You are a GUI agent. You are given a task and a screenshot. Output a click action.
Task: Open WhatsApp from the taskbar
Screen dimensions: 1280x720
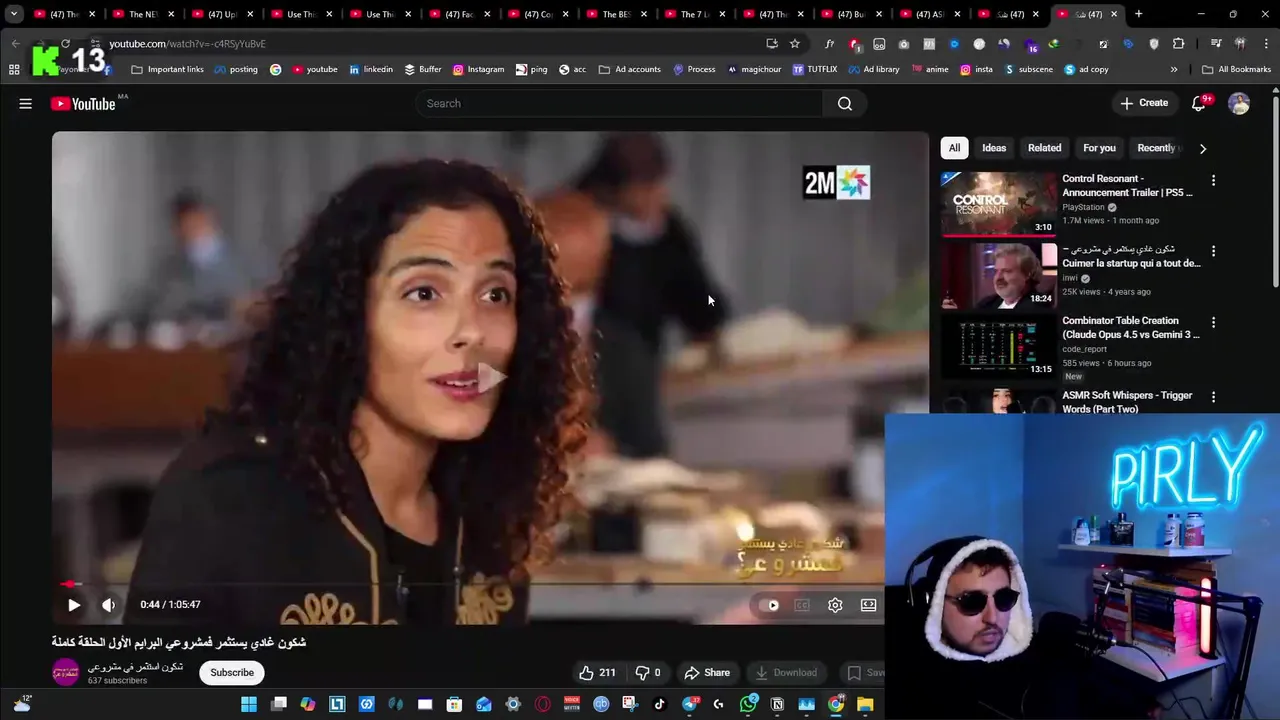[748, 705]
